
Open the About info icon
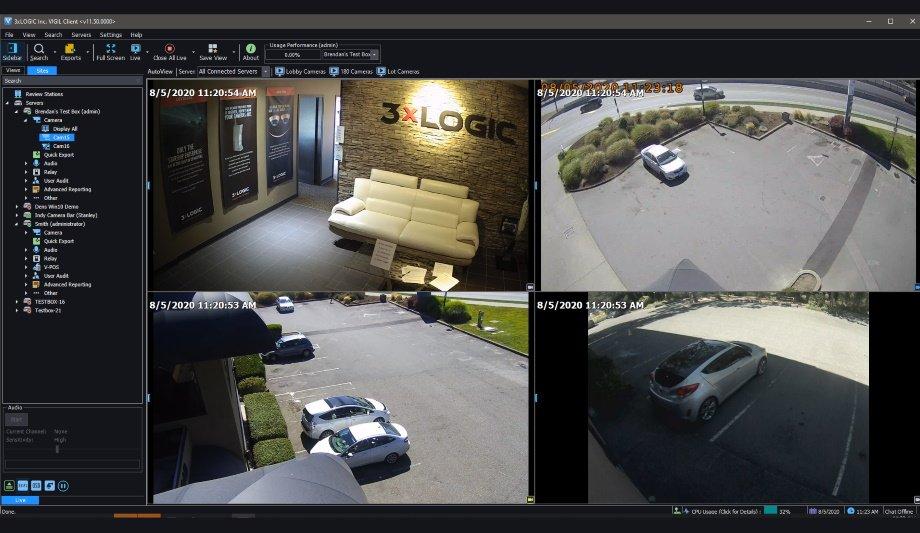[x=251, y=52]
